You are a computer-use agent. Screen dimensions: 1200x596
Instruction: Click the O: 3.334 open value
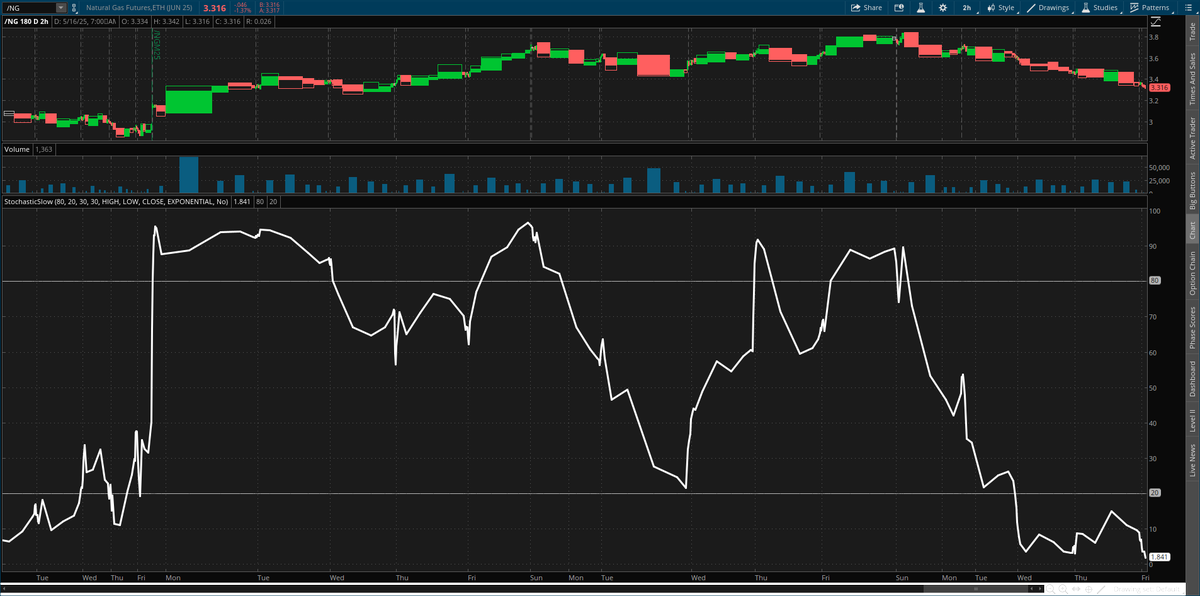coord(137,20)
